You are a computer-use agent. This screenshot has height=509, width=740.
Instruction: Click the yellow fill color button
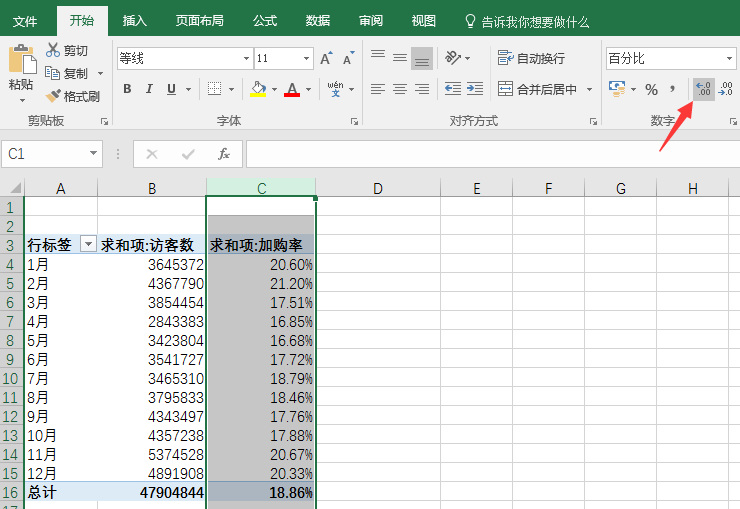coord(258,89)
